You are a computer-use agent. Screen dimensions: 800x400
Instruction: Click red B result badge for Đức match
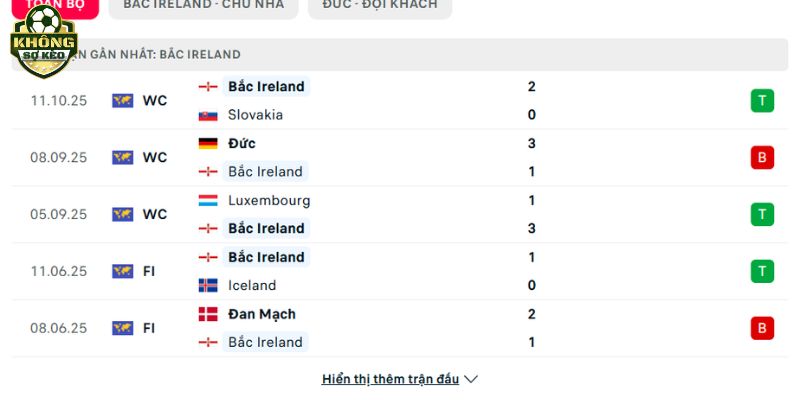pyautogui.click(x=762, y=157)
